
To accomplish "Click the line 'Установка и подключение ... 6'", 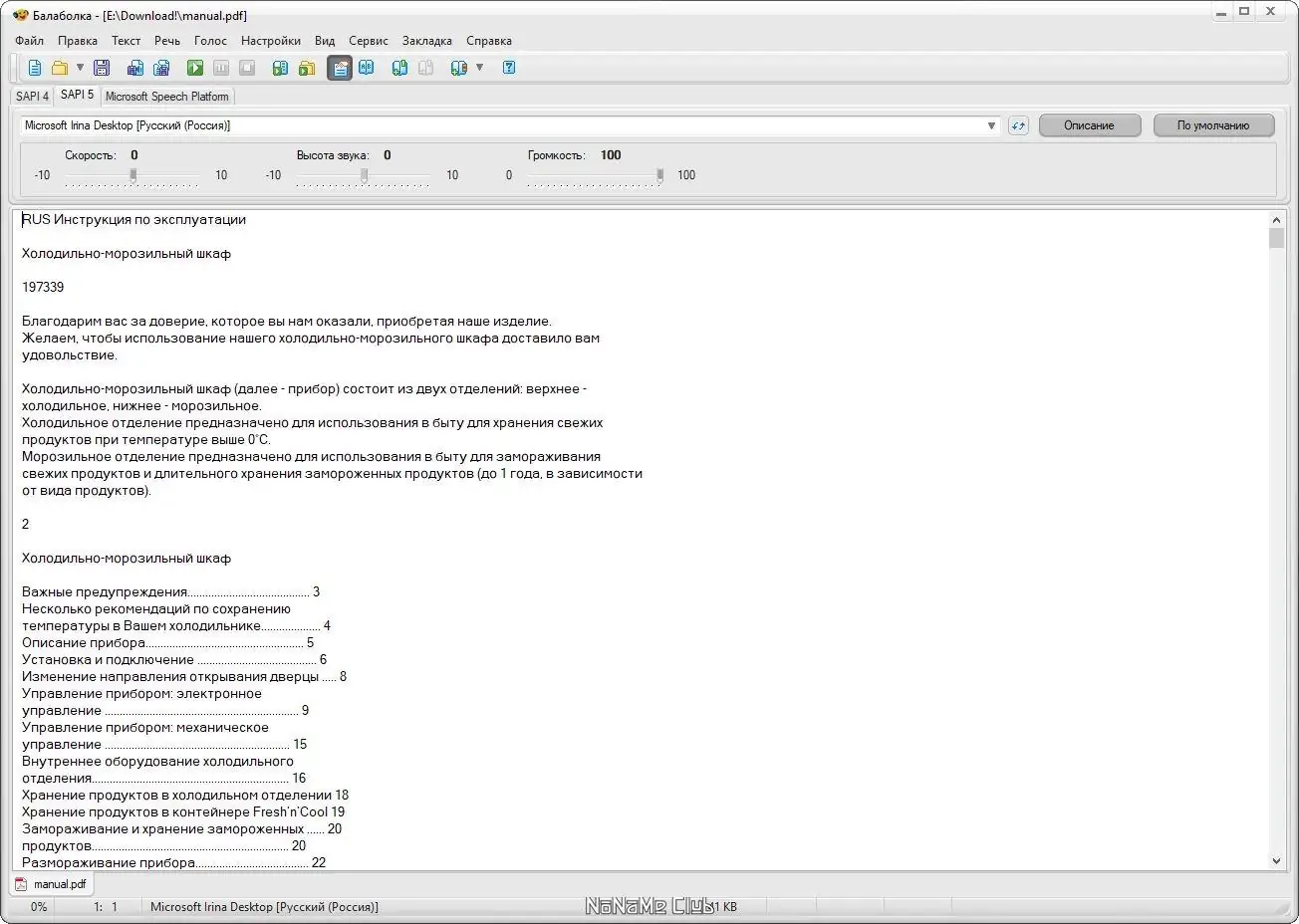I will click(174, 660).
